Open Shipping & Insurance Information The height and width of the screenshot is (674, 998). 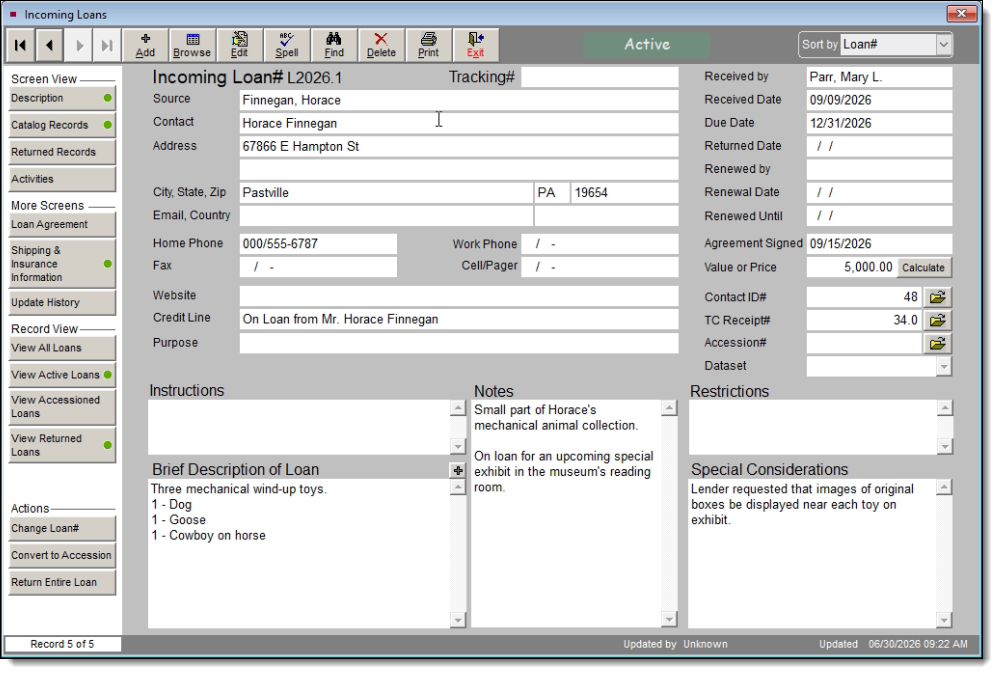tap(62, 264)
